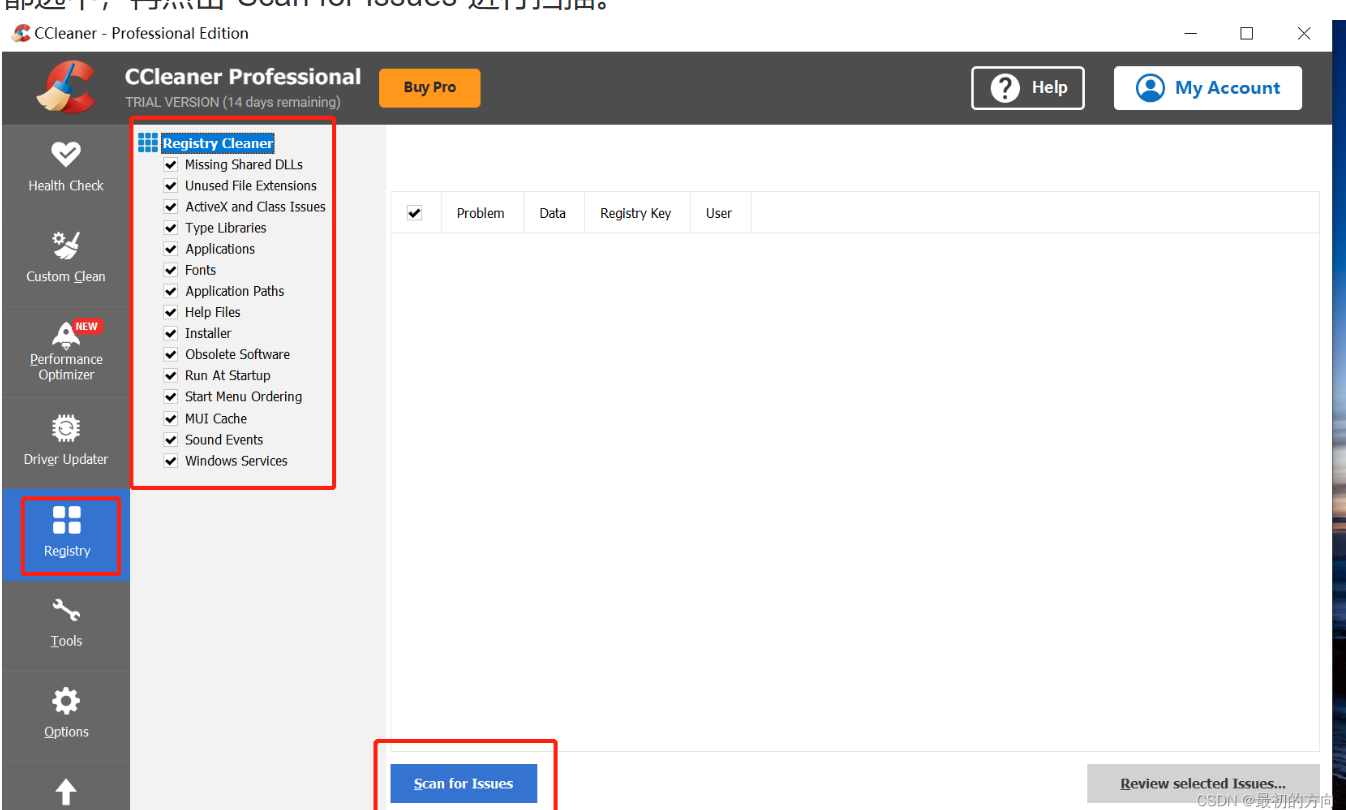This screenshot has height=810, width=1346.
Task: Open the Driver Updater section
Action: [66, 441]
